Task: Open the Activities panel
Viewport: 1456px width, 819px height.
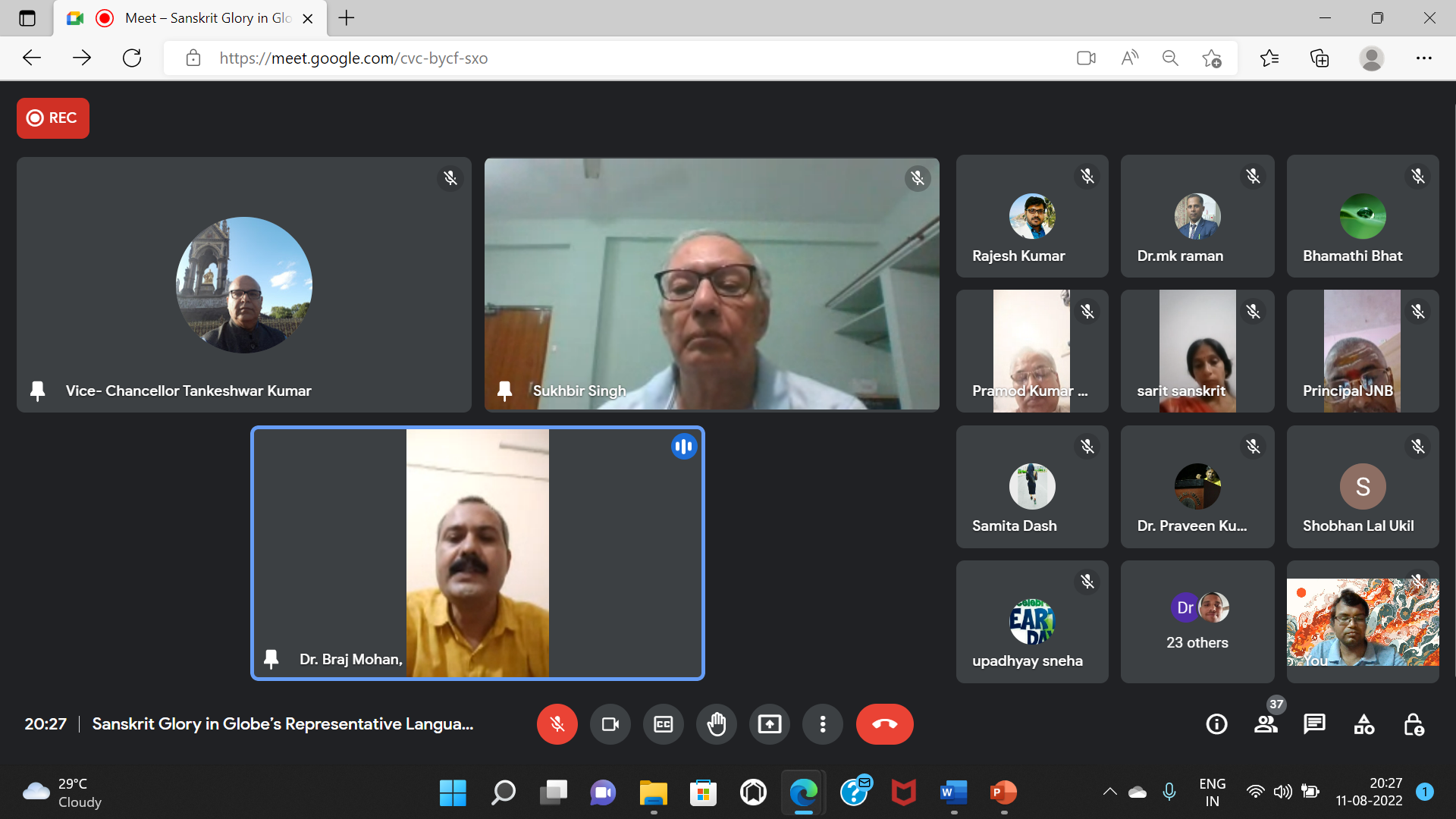Action: 1363,724
